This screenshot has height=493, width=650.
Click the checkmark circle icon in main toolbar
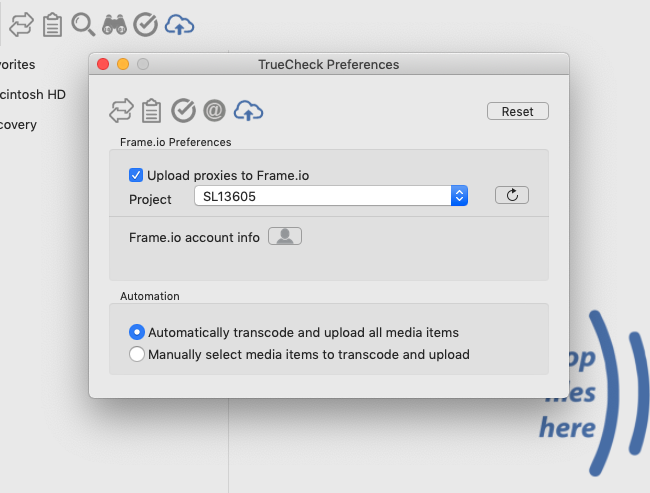coord(146,25)
